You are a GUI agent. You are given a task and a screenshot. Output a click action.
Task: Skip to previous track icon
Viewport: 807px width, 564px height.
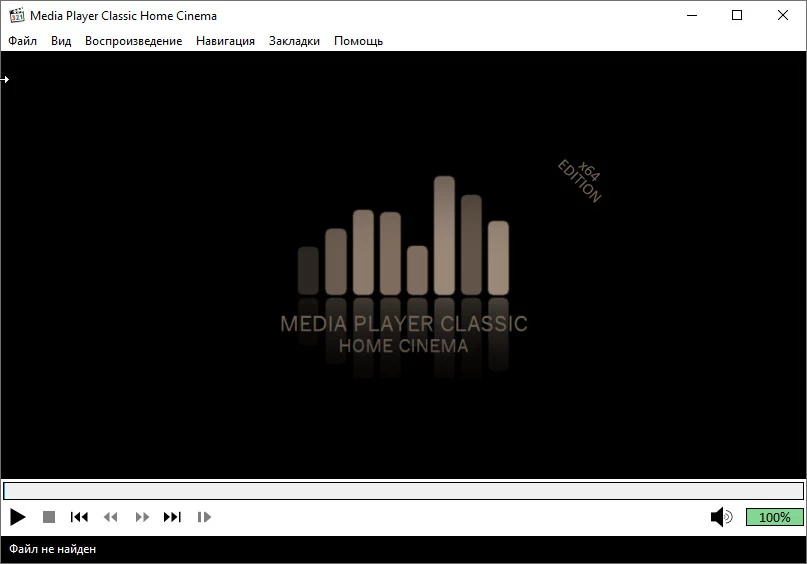point(79,517)
